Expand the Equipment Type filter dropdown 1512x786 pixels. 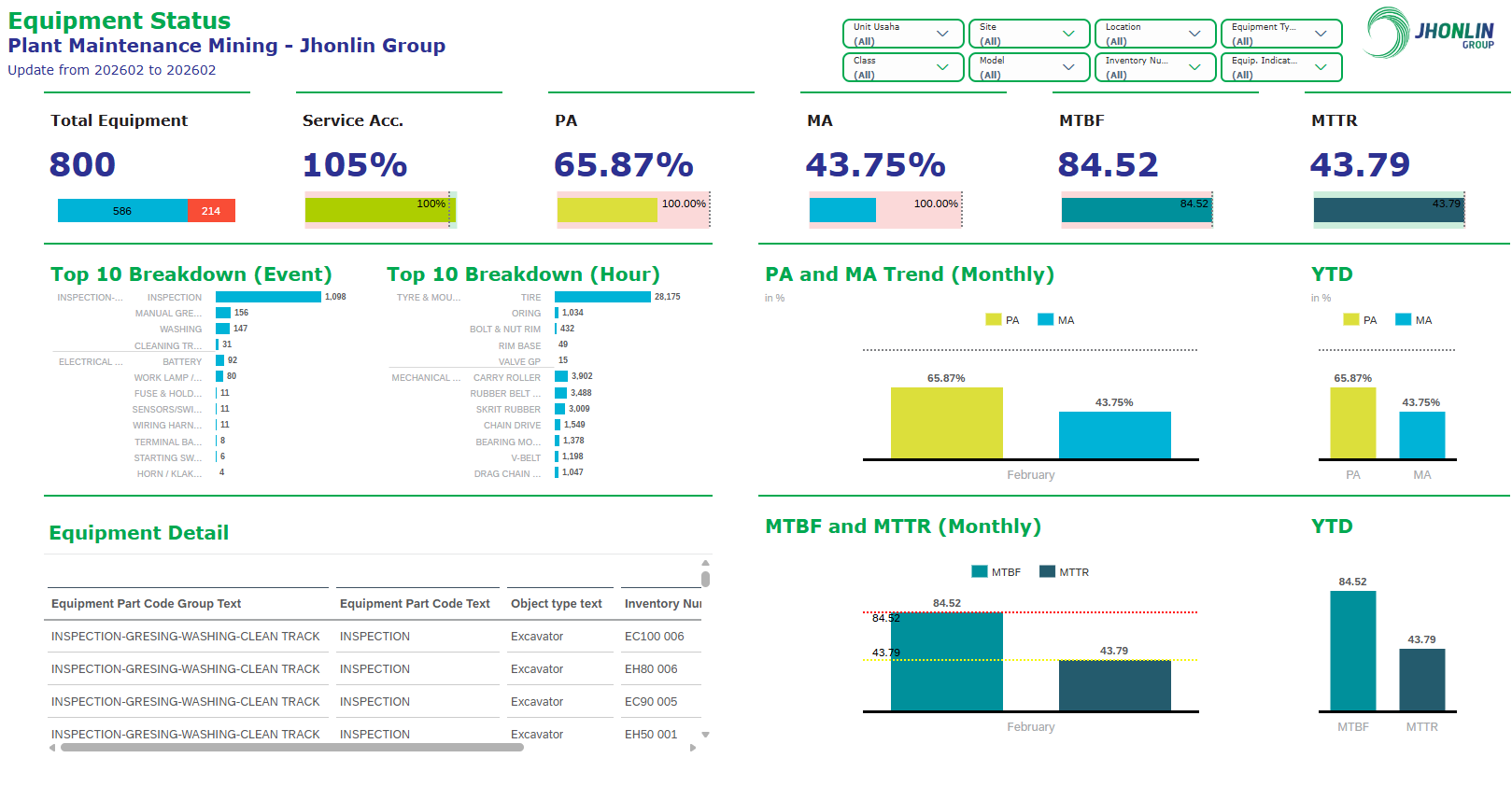1281,34
